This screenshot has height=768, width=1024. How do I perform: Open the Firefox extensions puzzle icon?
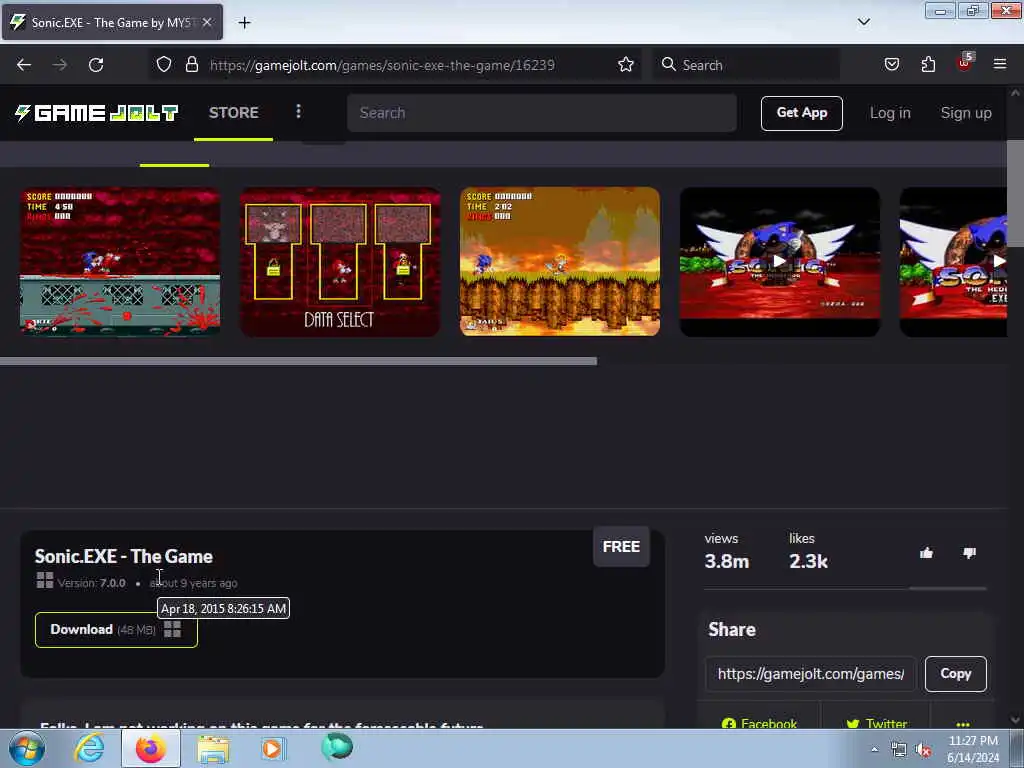[928, 65]
